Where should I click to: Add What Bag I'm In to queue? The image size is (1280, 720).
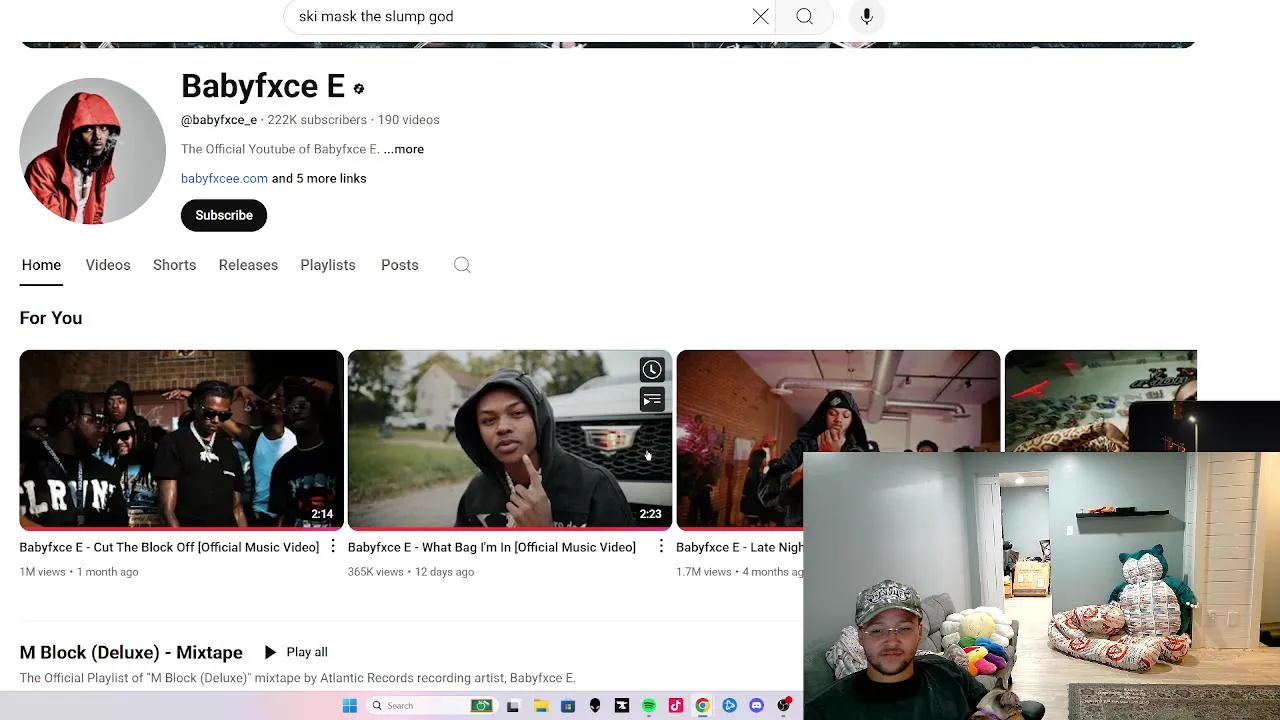(x=652, y=400)
